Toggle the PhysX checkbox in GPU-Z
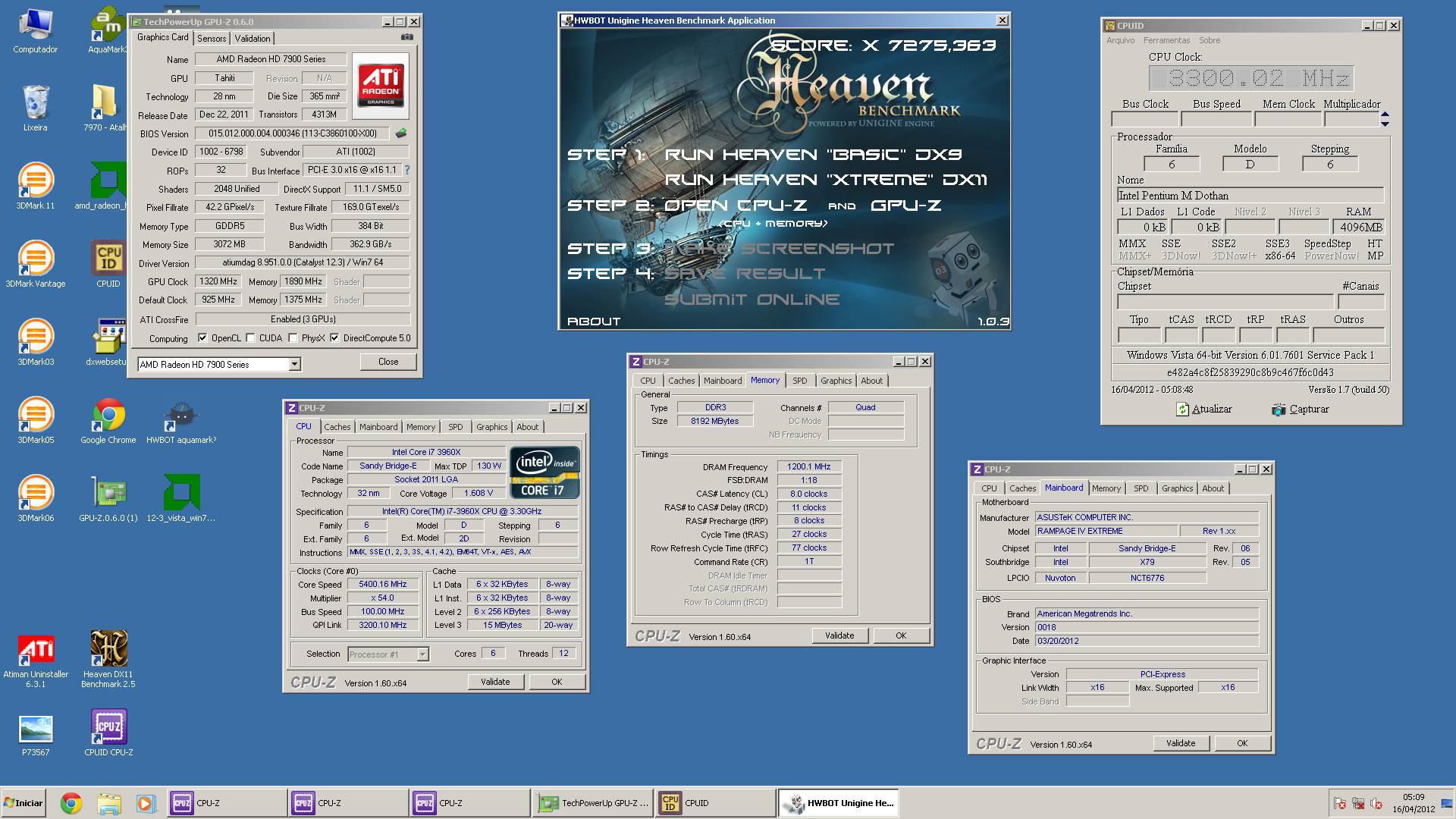Viewport: 1456px width, 819px height. (293, 338)
